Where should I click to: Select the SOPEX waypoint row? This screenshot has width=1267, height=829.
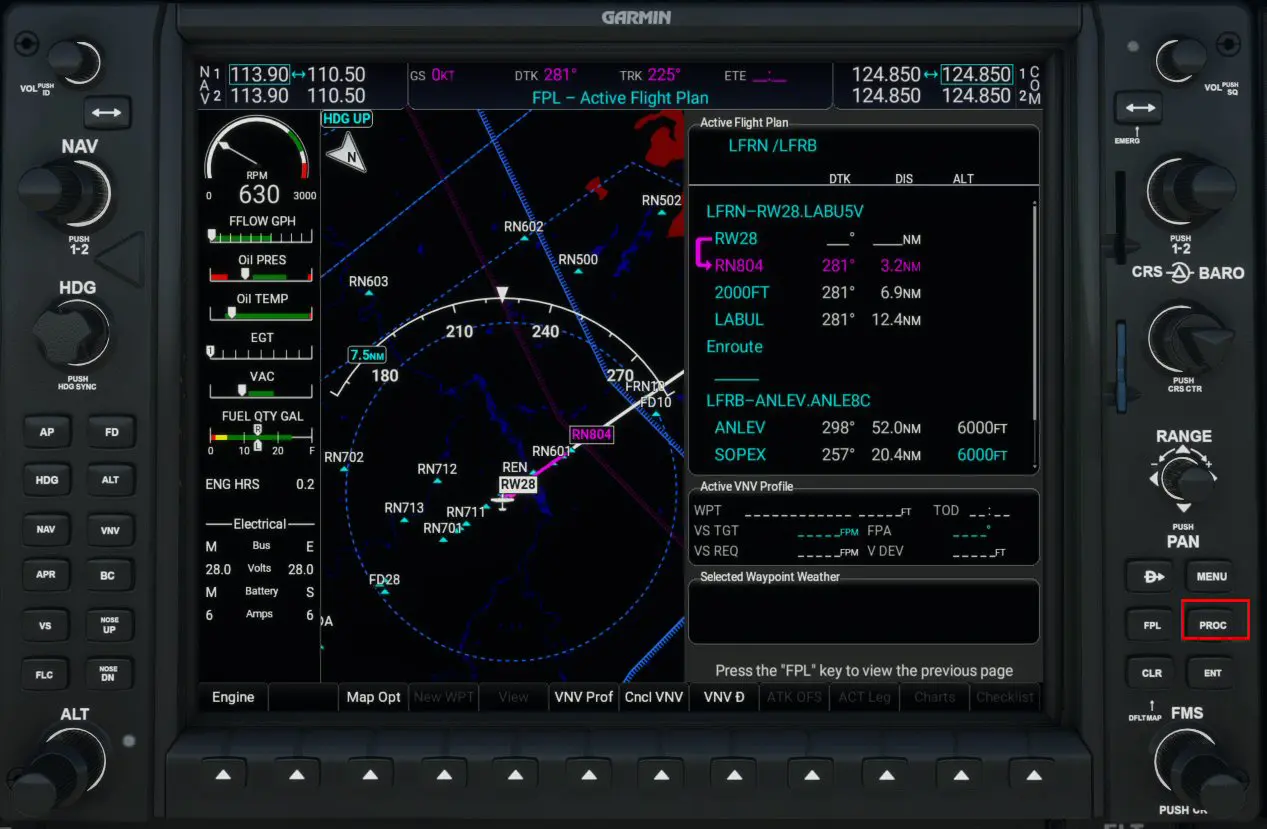(x=860, y=455)
